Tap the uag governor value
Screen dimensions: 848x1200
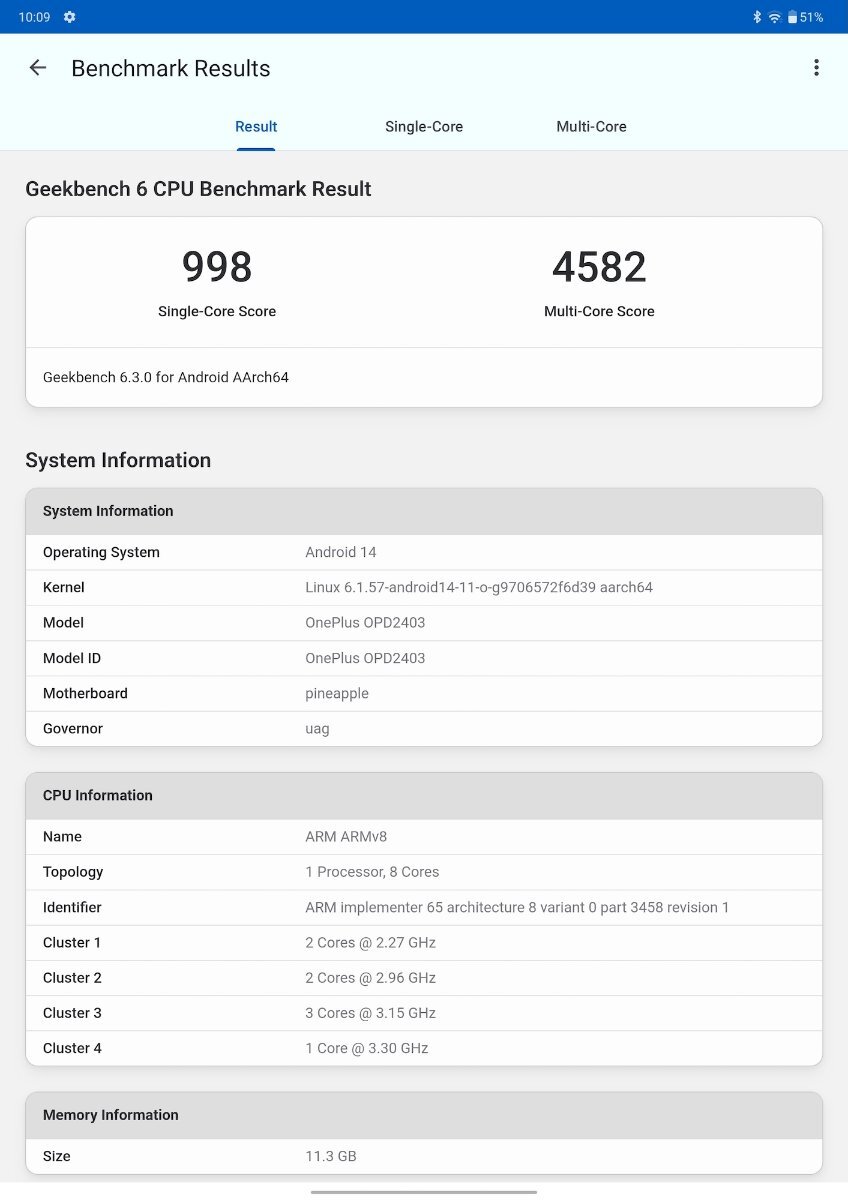317,729
